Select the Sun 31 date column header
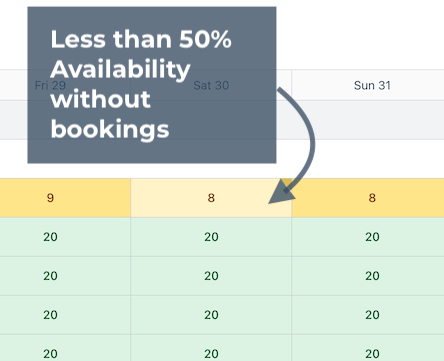The height and width of the screenshot is (361, 444). coord(368,85)
